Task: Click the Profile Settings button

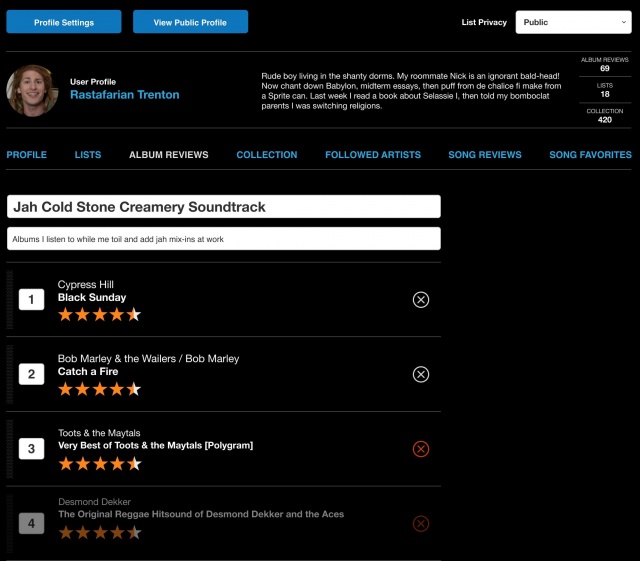Action: 64,22
